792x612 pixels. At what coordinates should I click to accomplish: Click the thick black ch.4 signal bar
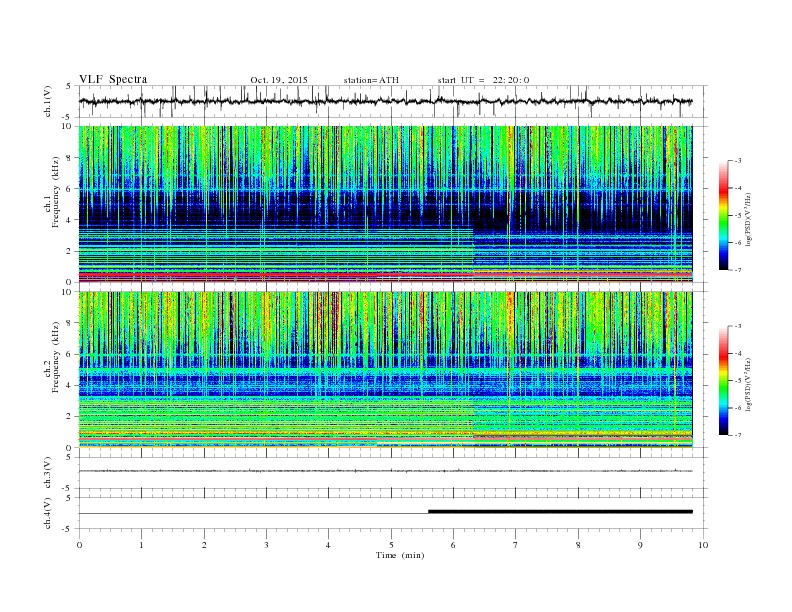[x=560, y=512]
